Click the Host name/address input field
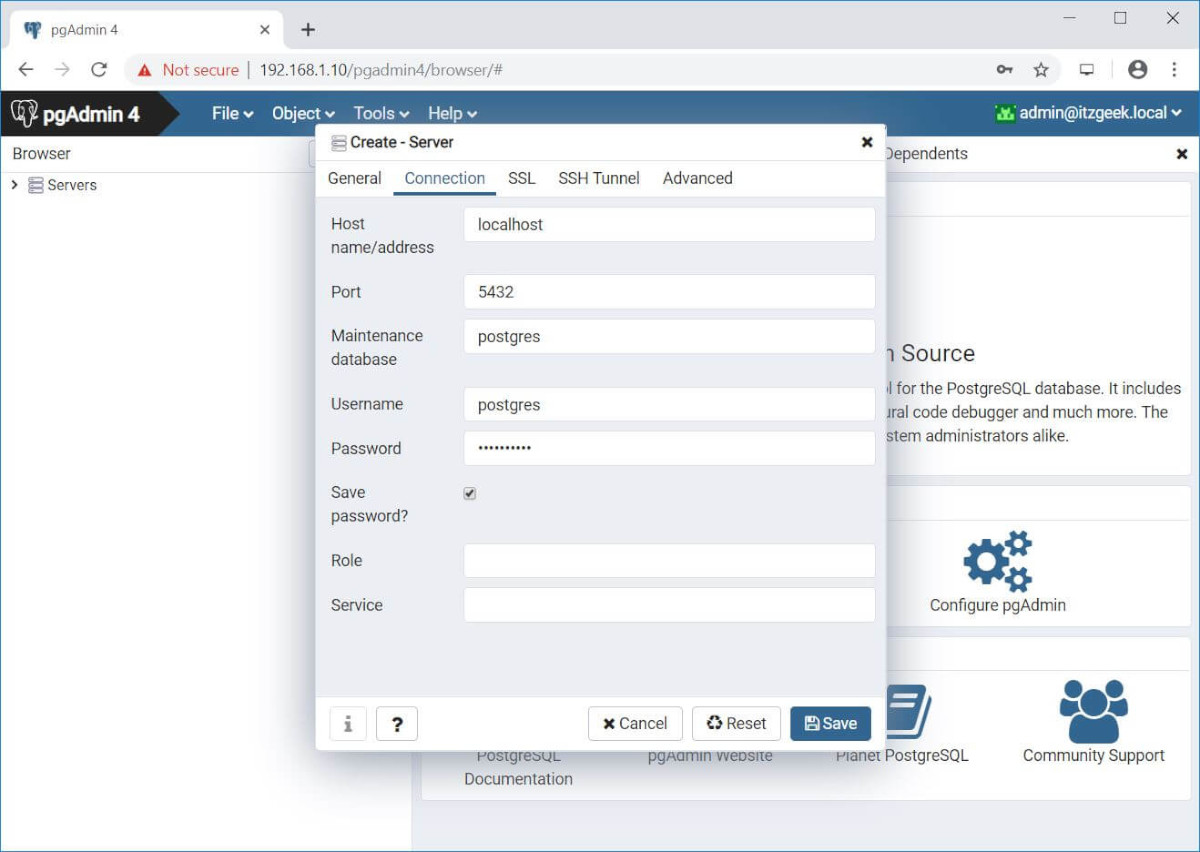 (668, 224)
